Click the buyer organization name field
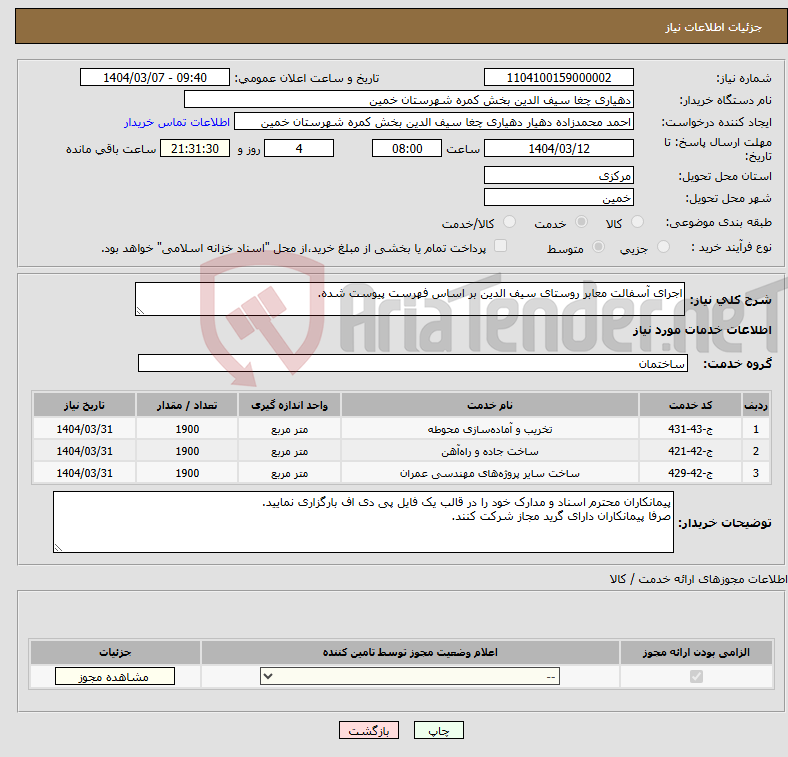788x757 pixels. click(x=409, y=100)
